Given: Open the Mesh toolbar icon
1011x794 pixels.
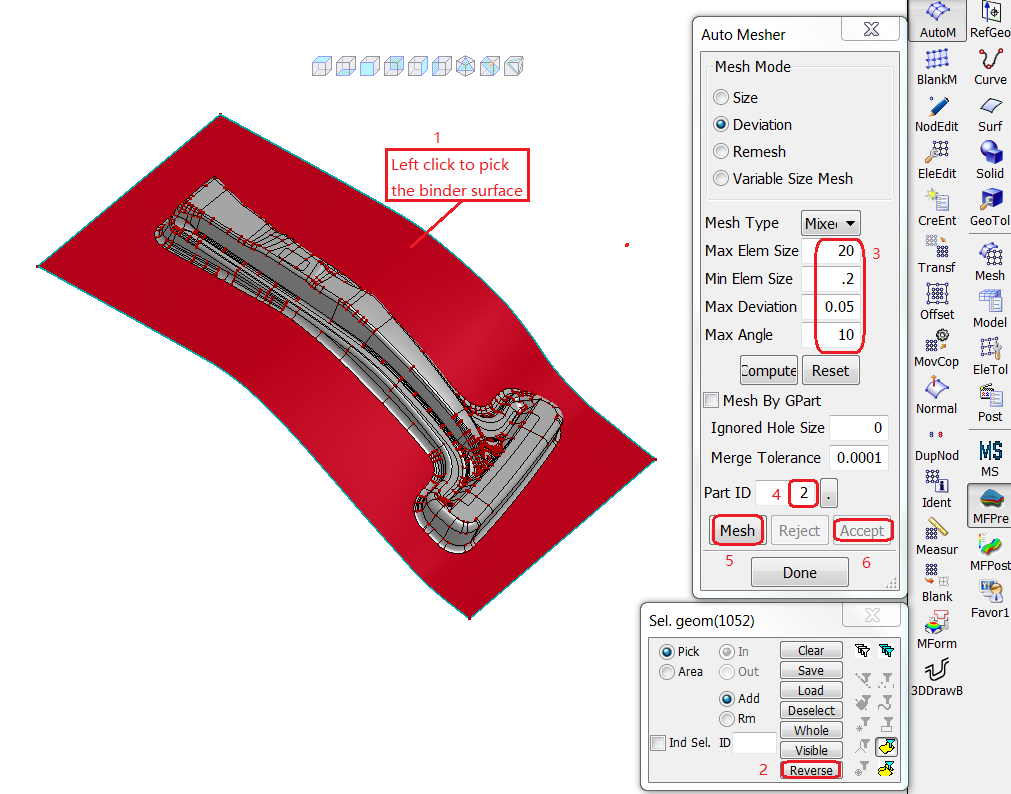Looking at the screenshot, I should click(990, 263).
